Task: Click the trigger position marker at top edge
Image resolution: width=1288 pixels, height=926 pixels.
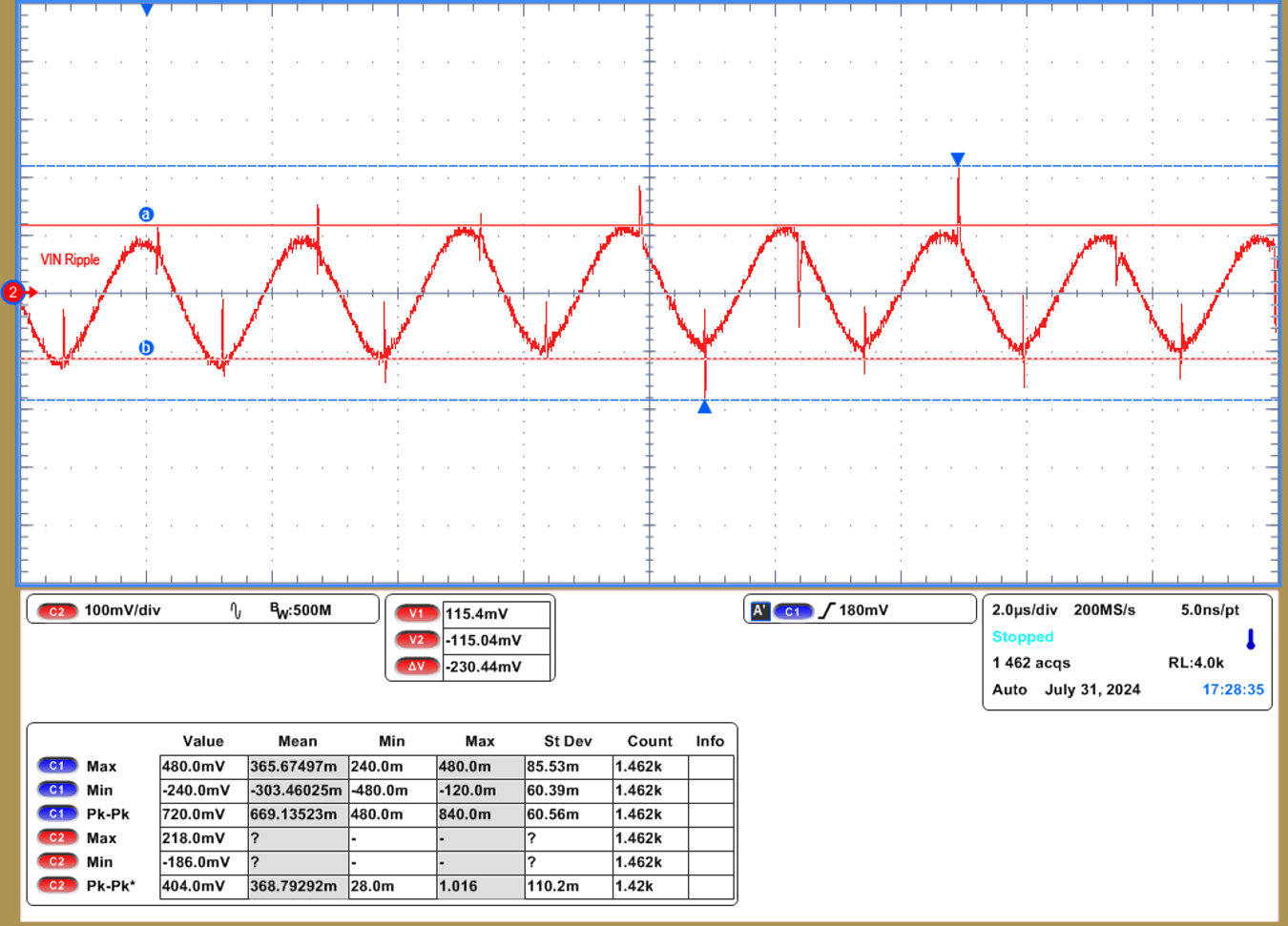Action: tap(147, 10)
